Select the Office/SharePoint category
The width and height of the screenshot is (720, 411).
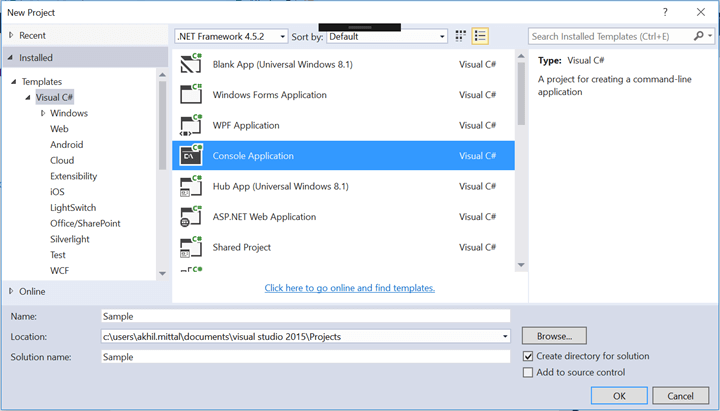(85, 223)
